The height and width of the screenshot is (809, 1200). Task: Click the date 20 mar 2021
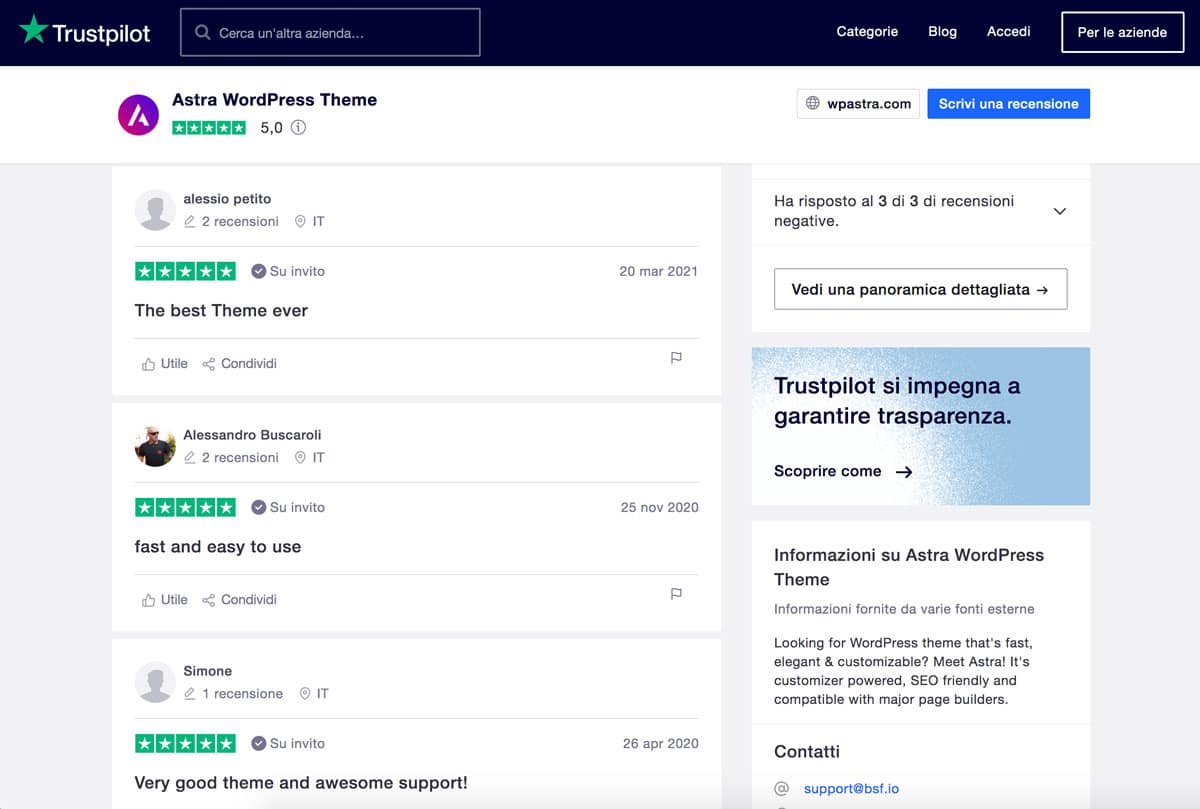tap(658, 271)
